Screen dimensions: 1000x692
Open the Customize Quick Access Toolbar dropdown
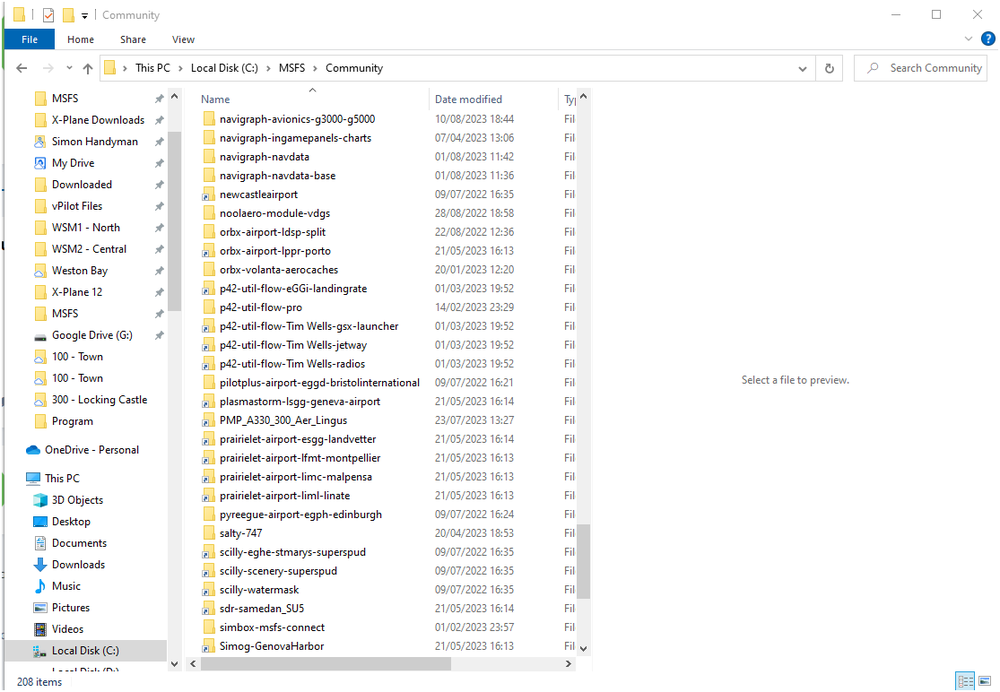pyautogui.click(x=84, y=14)
